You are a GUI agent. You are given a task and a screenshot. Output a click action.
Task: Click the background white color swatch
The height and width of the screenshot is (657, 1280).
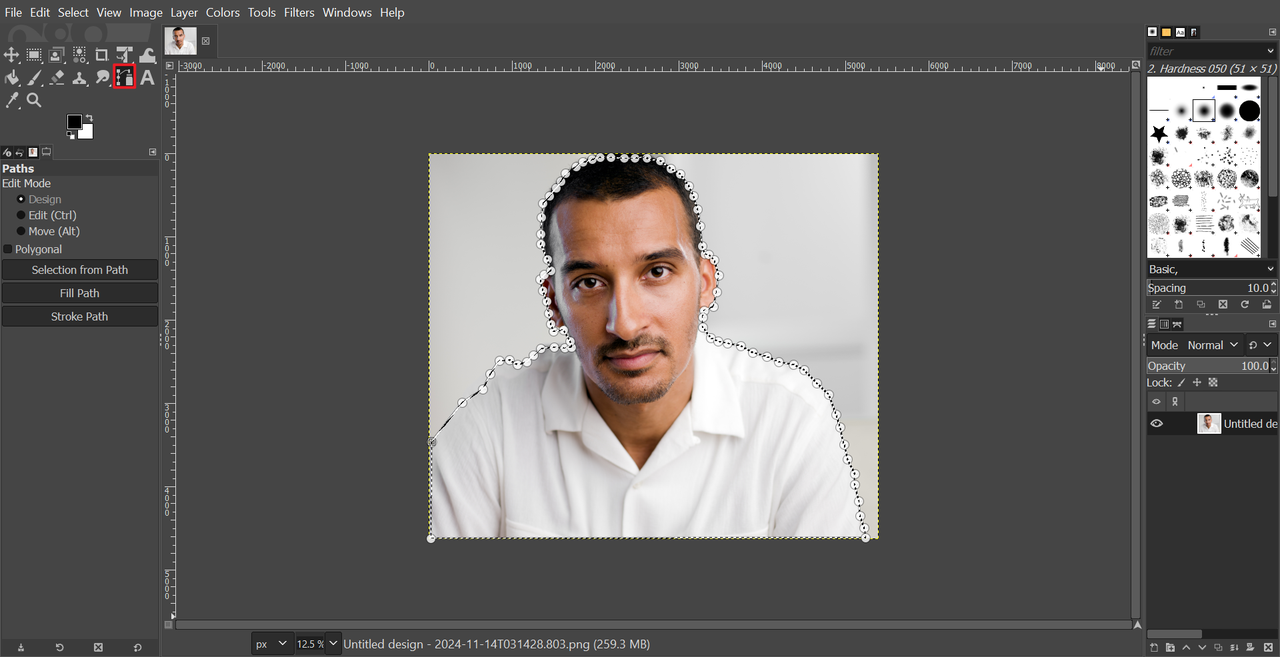click(x=87, y=133)
